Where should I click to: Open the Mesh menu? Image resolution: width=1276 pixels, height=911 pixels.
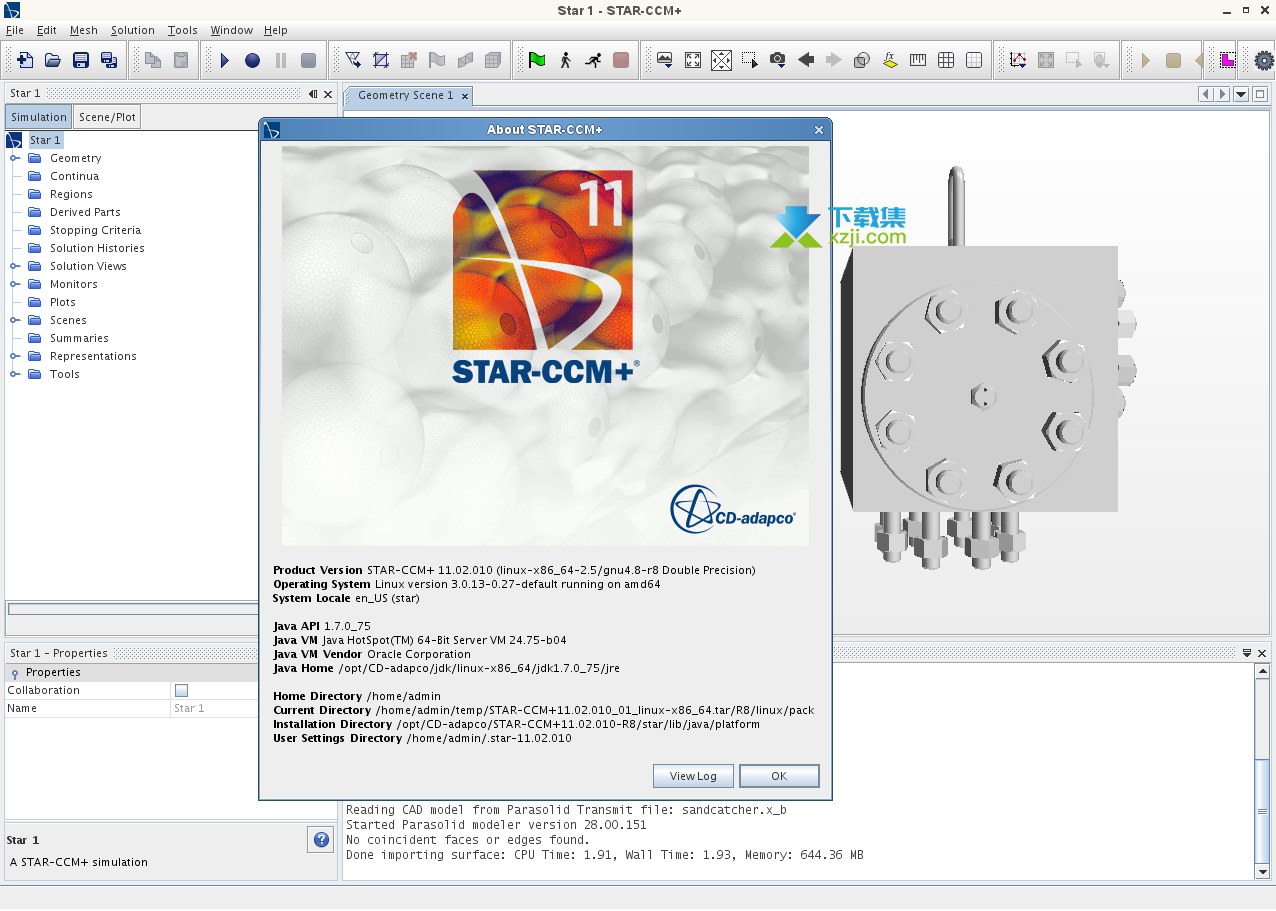tap(84, 30)
